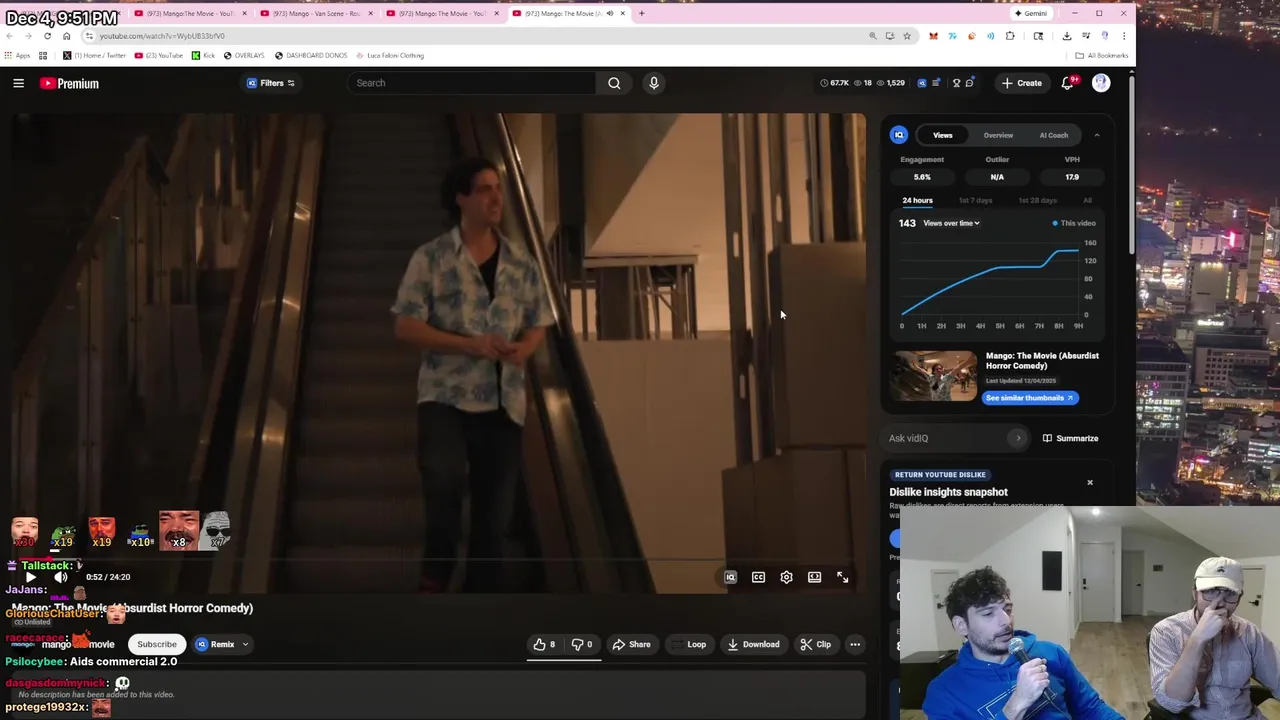The image size is (1280, 720).
Task: Click See similar thumbnails button
Action: 1030,398
